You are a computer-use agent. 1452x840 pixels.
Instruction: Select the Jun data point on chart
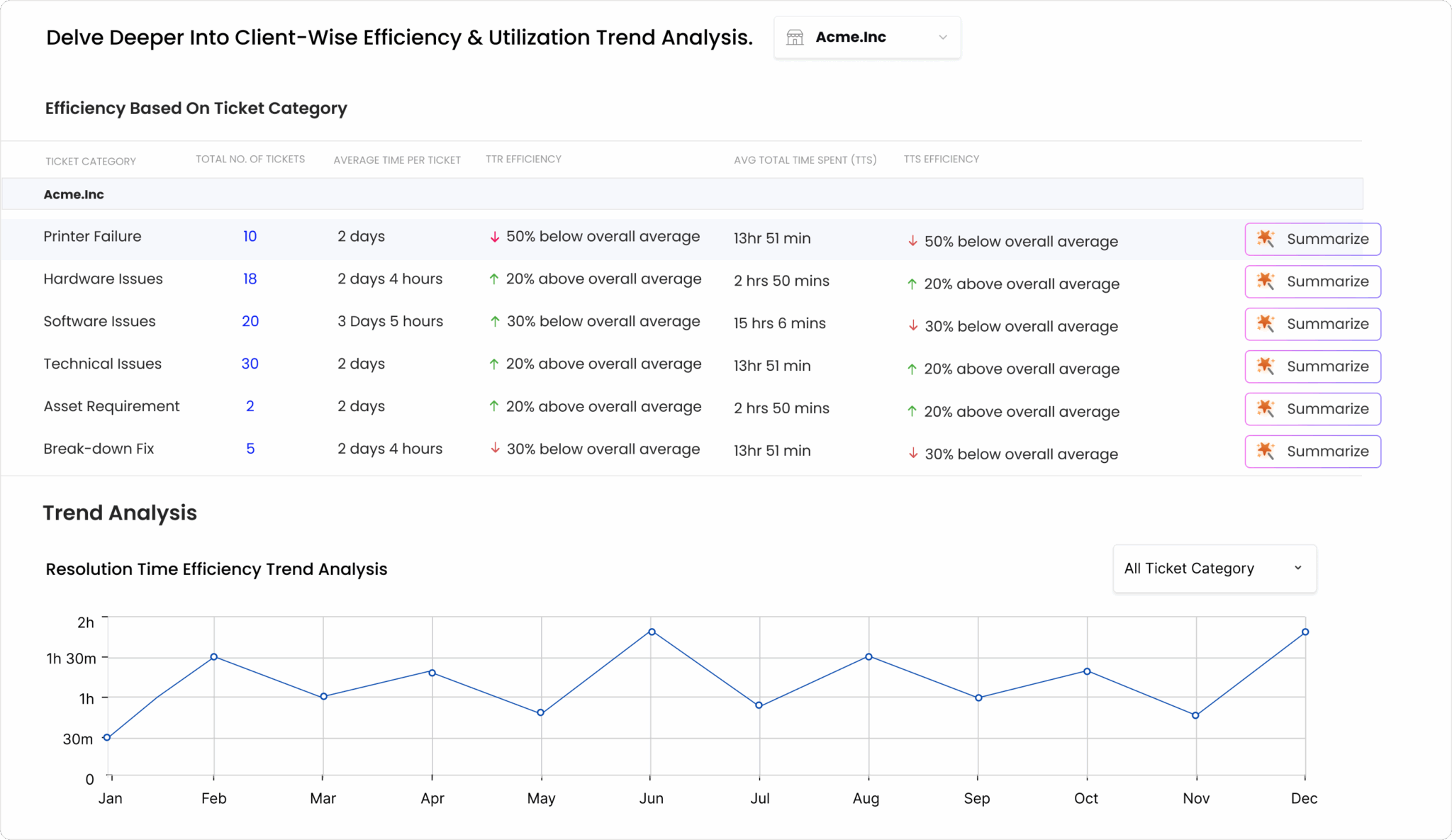pos(652,632)
